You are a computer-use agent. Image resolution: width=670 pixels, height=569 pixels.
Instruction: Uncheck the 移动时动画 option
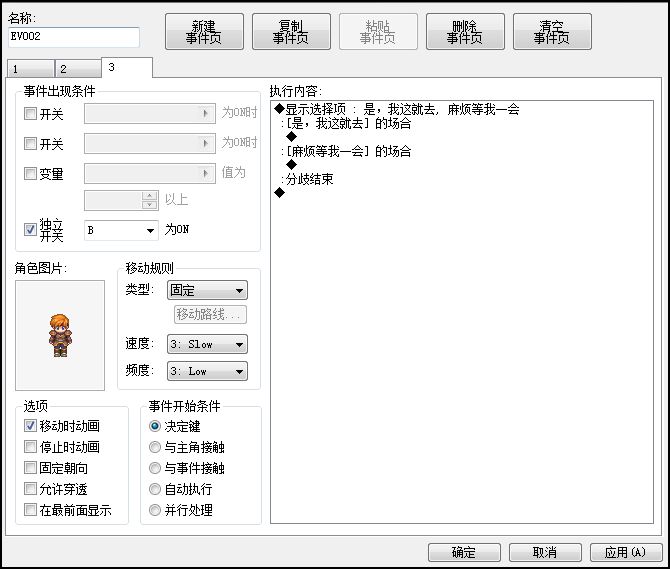[30, 425]
